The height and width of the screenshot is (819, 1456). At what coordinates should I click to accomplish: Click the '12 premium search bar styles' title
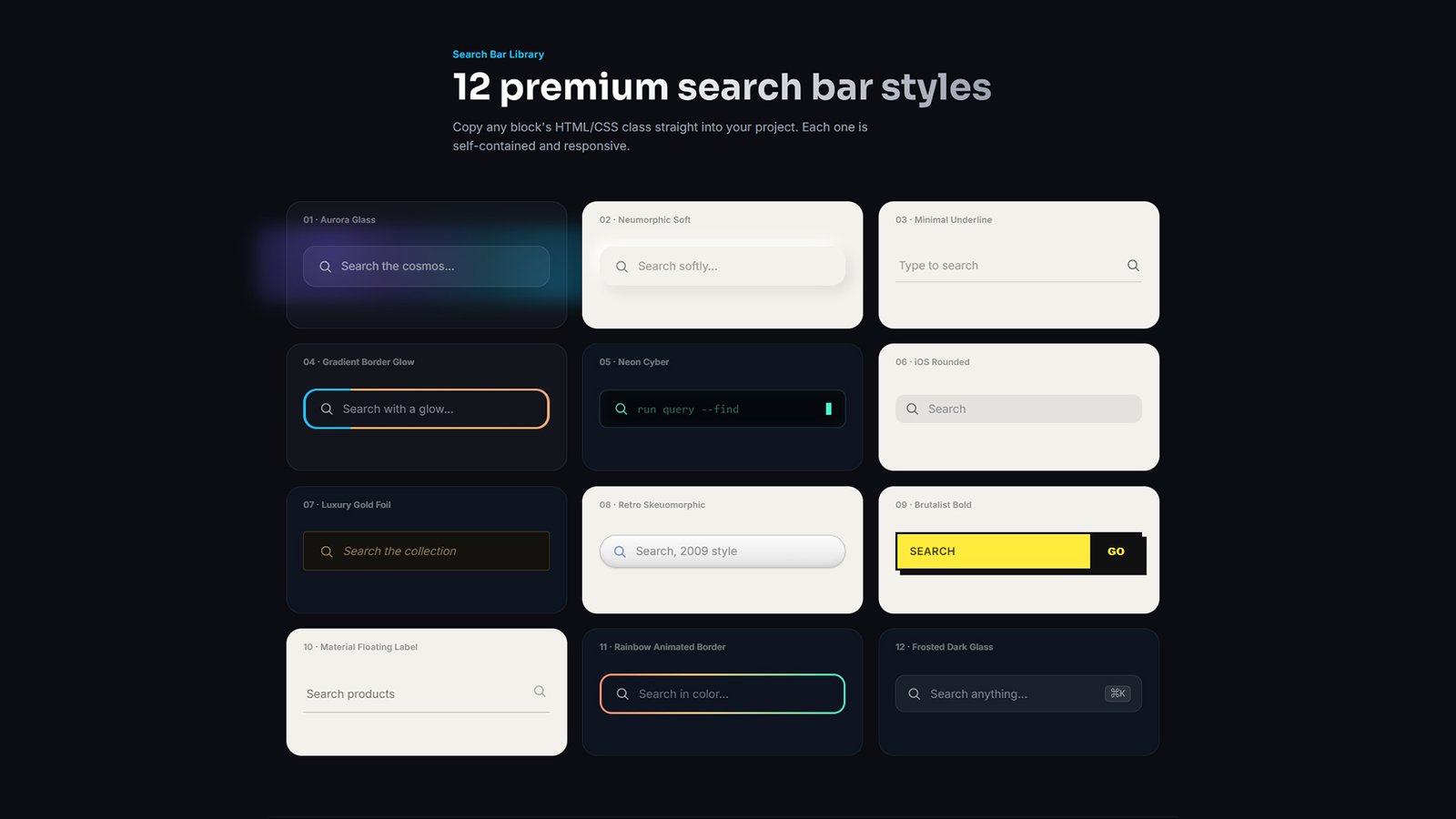pos(722,87)
